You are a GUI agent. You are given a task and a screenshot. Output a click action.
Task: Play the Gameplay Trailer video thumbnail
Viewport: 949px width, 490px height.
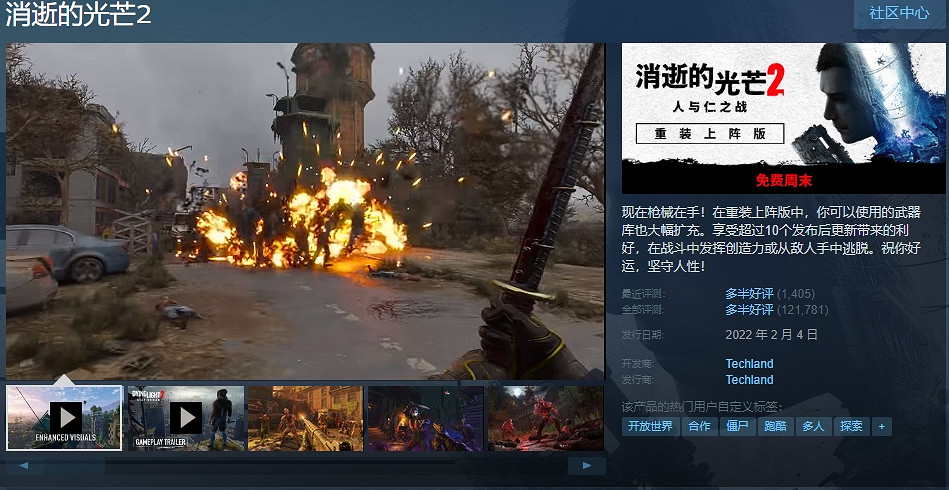point(186,418)
